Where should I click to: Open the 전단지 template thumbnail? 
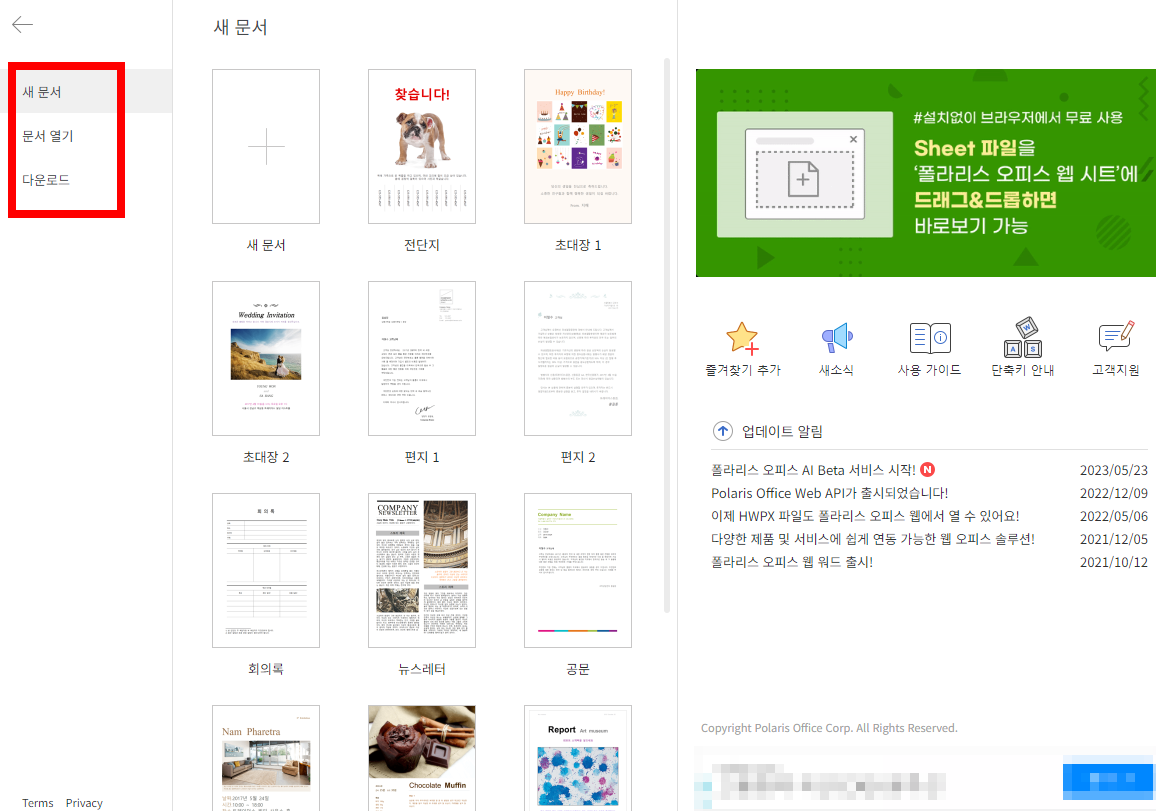click(421, 146)
